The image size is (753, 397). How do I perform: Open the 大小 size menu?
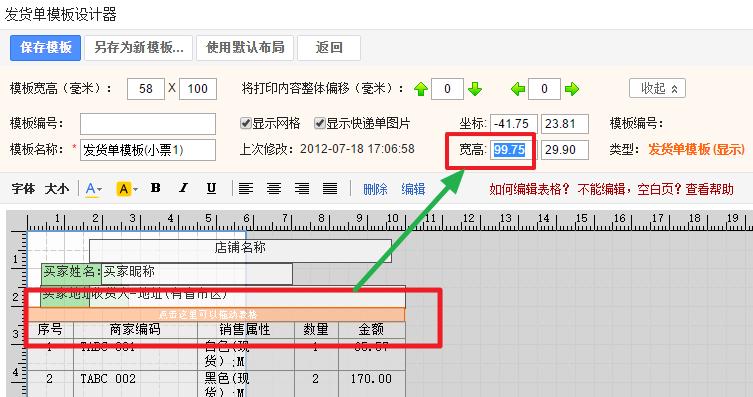coord(57,189)
